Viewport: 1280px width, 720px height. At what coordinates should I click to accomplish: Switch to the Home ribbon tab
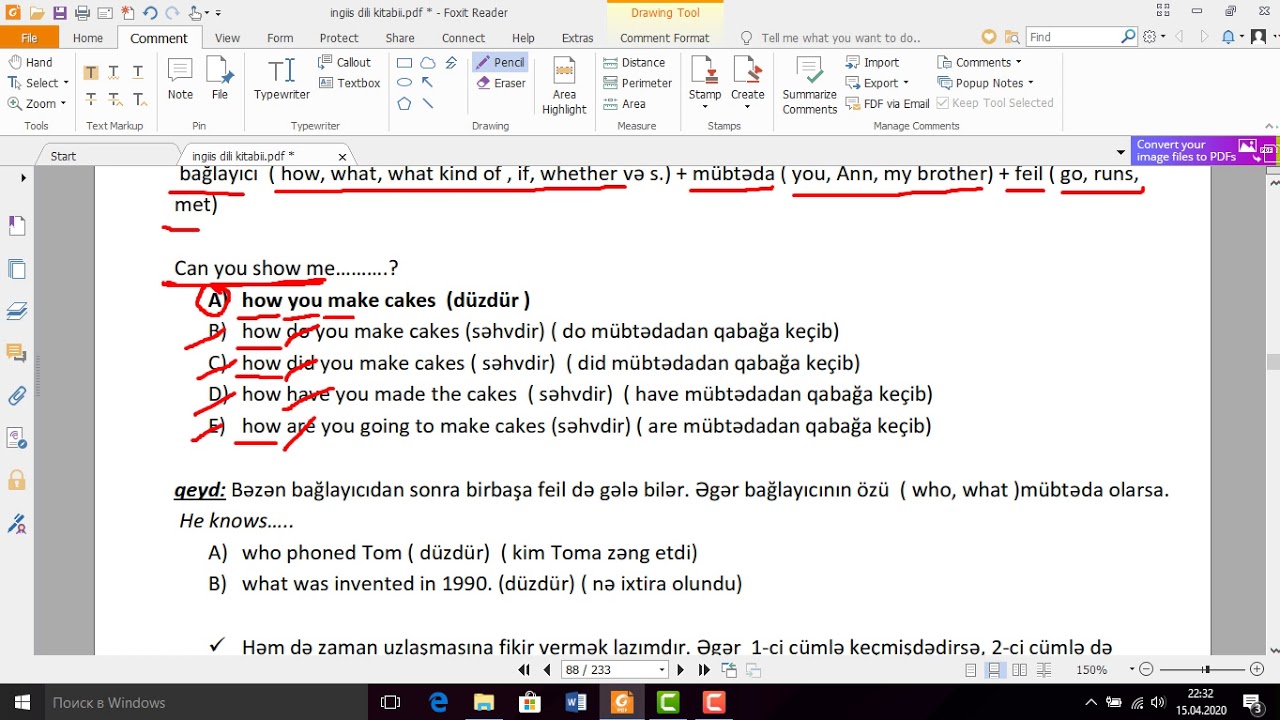click(x=88, y=38)
